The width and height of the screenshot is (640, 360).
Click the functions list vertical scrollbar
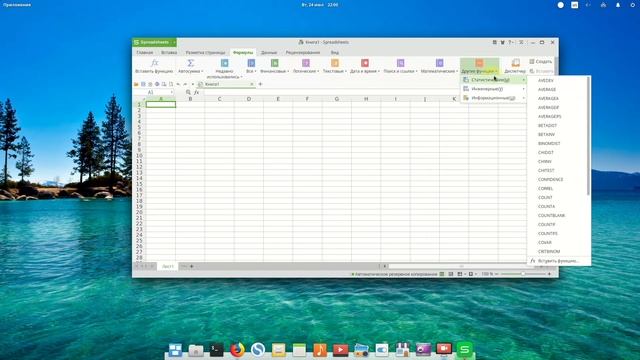click(588, 136)
